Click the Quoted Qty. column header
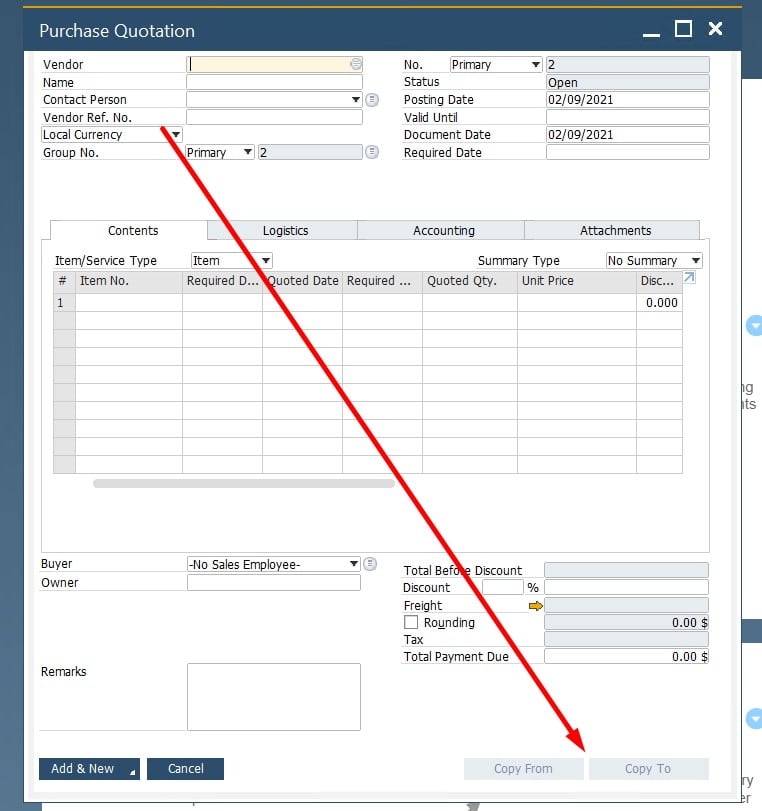The image size is (762, 811). pos(470,281)
